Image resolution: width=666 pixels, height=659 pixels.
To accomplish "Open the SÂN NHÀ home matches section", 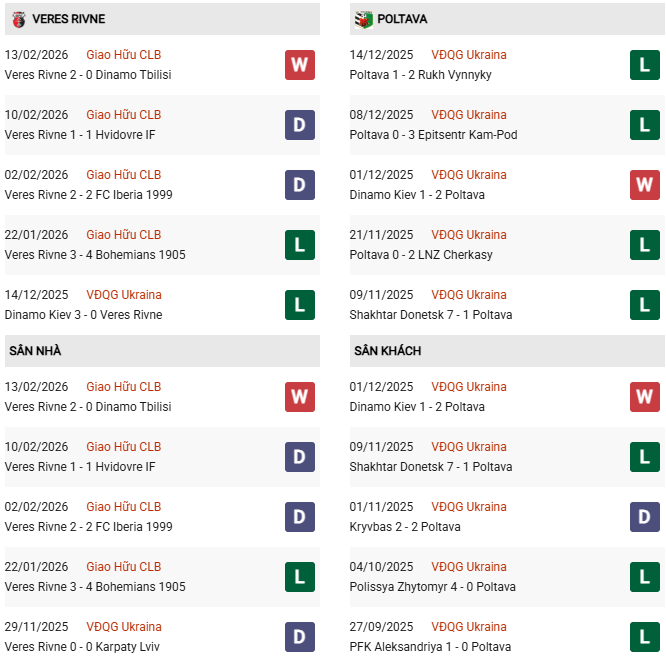I will pos(35,351).
